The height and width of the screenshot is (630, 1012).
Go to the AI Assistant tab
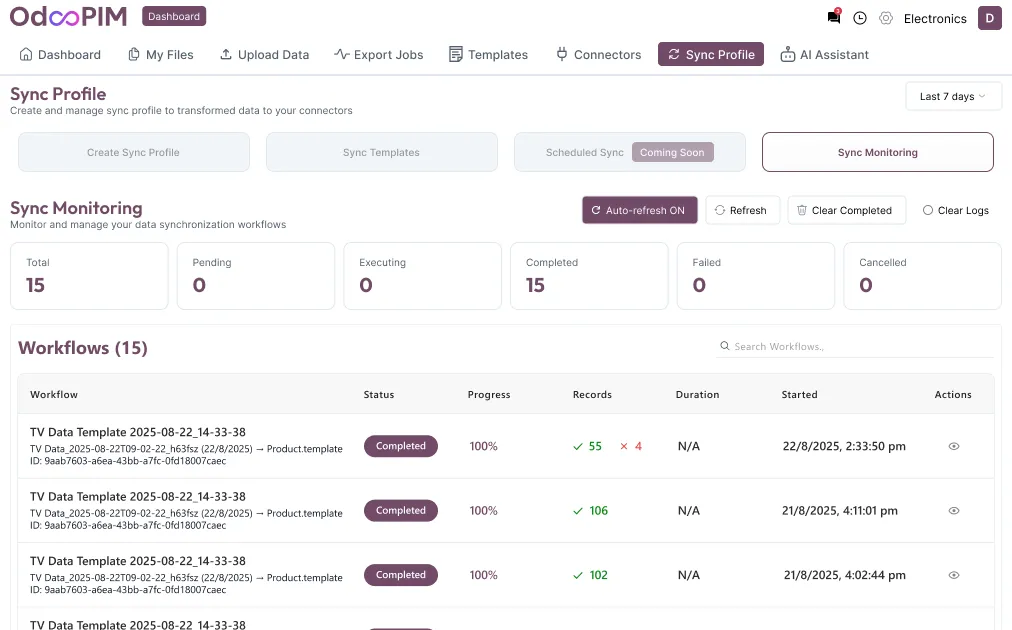point(824,54)
